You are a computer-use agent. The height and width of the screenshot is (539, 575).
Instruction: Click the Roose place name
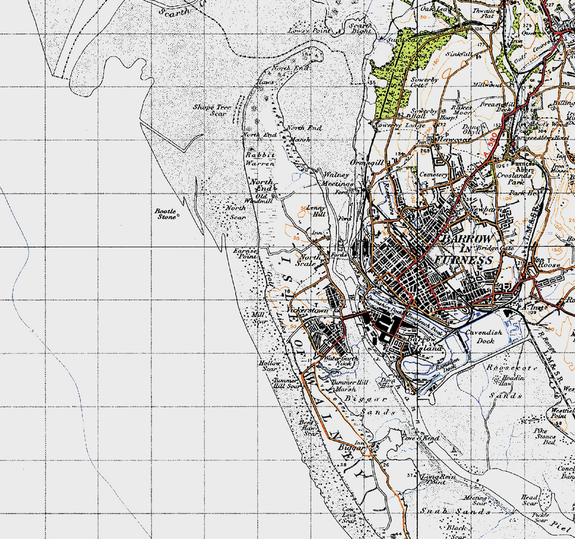[549, 264]
